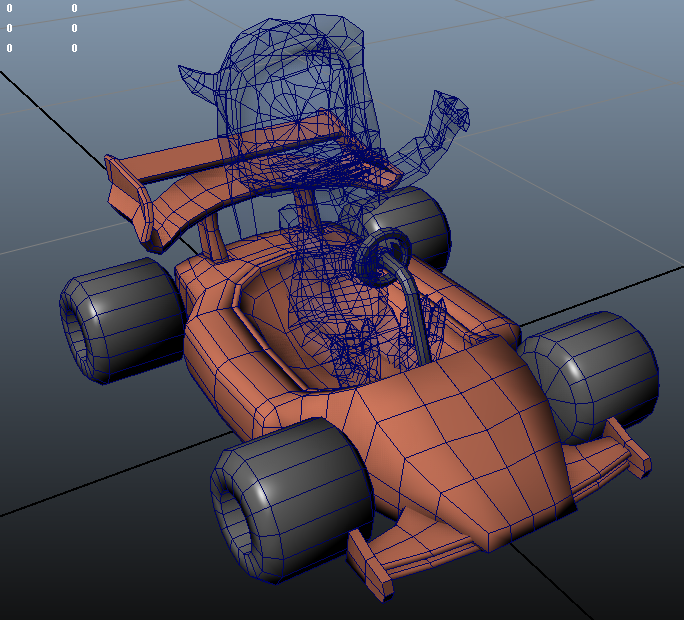Select the rear spoiler's end plate
This screenshot has height=620, width=684.
pos(129,201)
